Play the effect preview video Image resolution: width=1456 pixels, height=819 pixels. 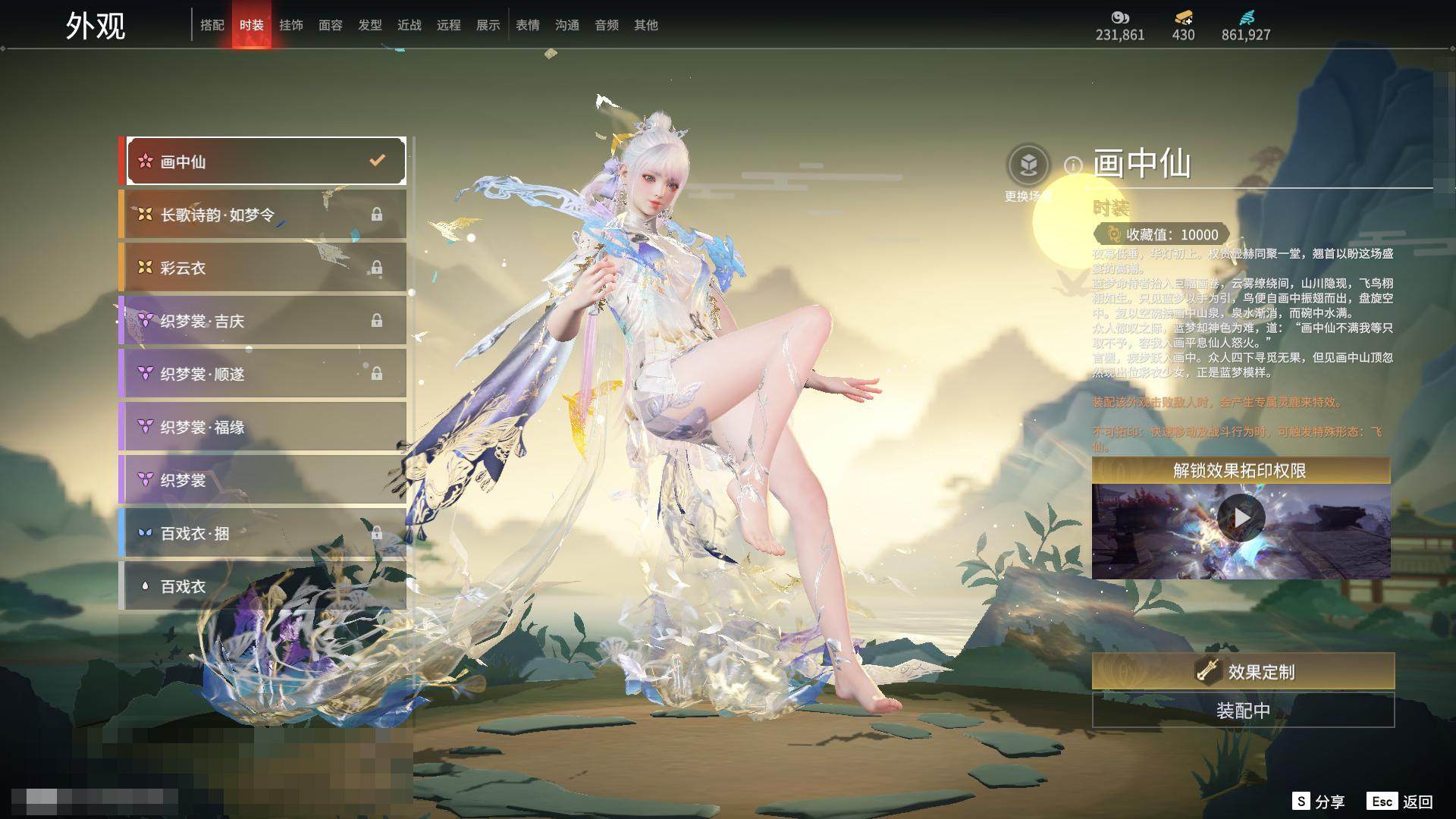pos(1241,518)
